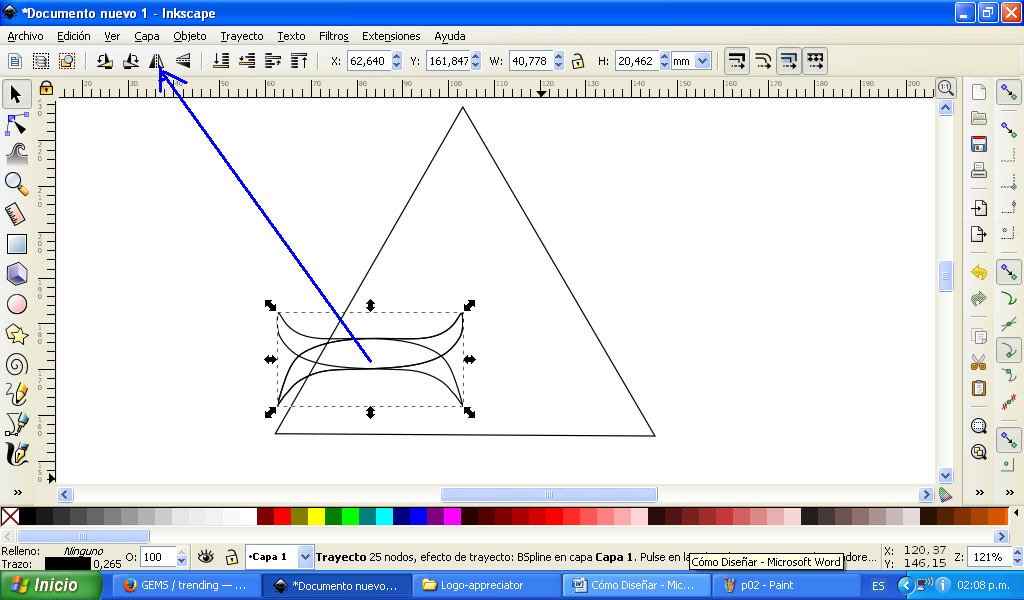Select the Tweak wave tool

coord(16,154)
